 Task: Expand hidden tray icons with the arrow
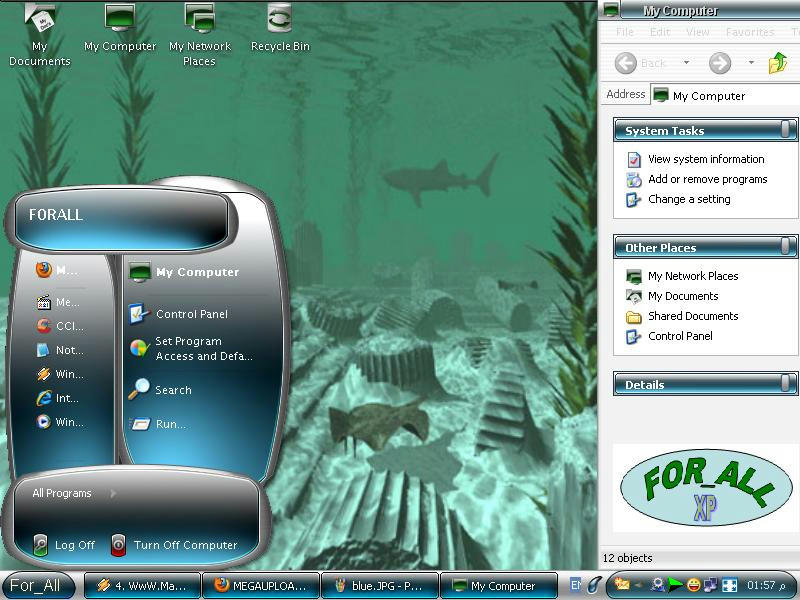coord(638,585)
